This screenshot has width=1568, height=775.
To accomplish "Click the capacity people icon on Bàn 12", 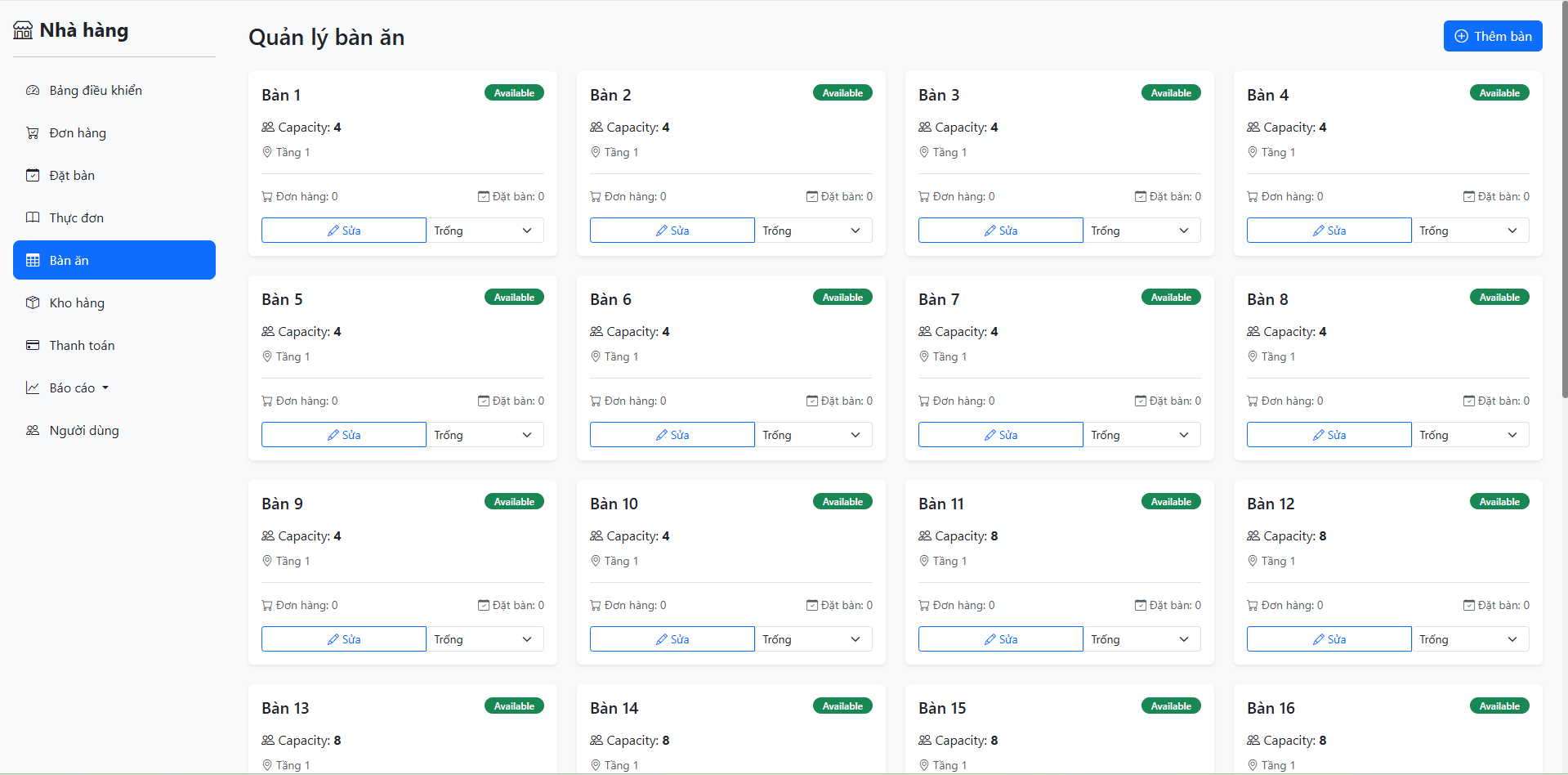I will pos(1253,535).
